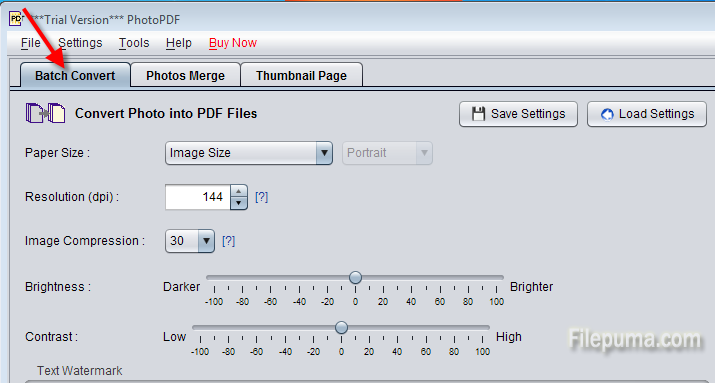Click the Save Settings button
This screenshot has width=715, height=383.
(x=518, y=114)
